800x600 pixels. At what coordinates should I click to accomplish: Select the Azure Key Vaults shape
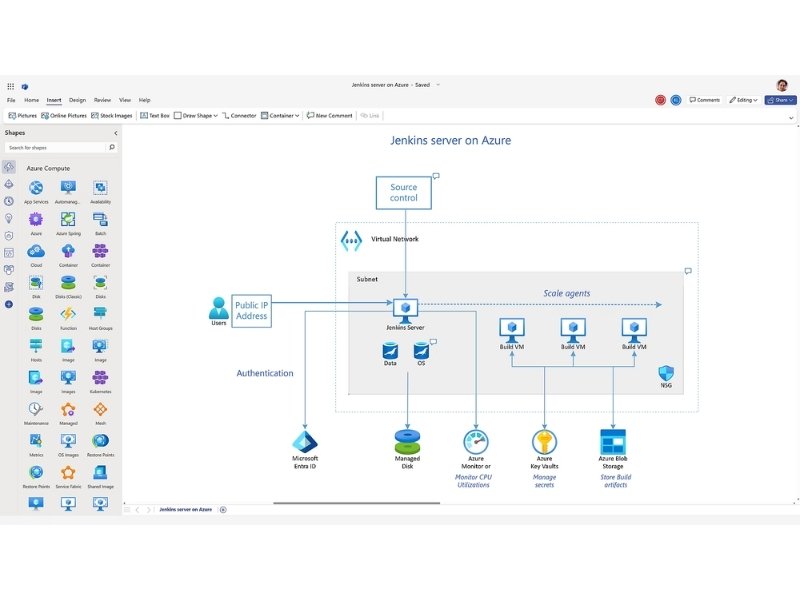tap(544, 449)
